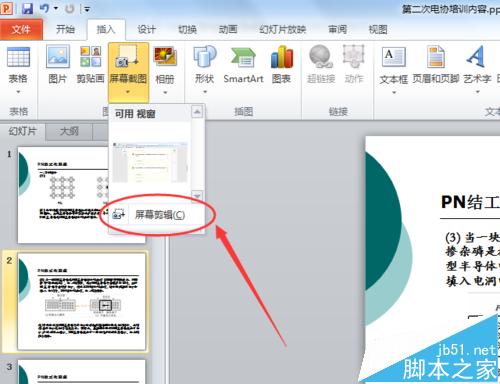500x384 pixels.
Task: Click the Save icon in quick access toolbar
Action: (x=27, y=8)
